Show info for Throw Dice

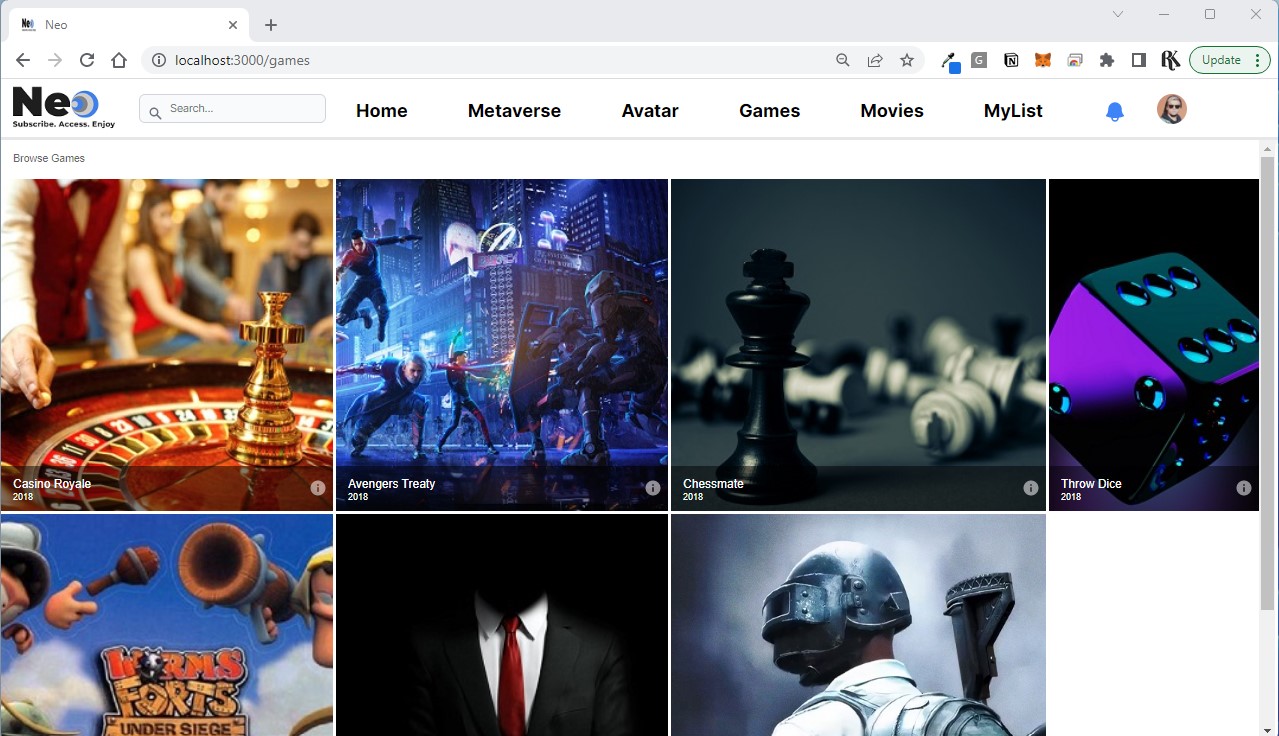click(x=1244, y=488)
